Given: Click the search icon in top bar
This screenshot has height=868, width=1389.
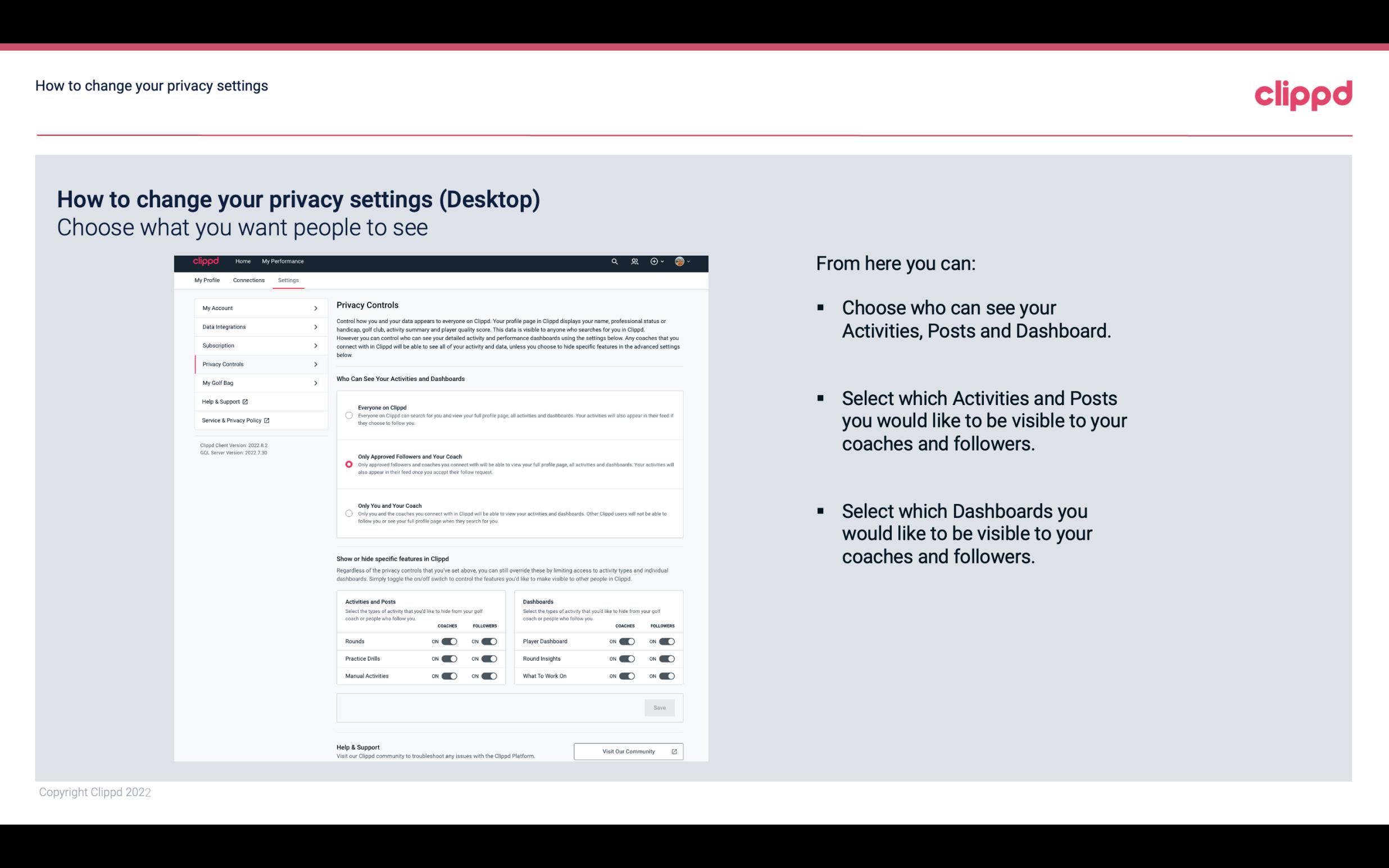Looking at the screenshot, I should click(x=614, y=262).
